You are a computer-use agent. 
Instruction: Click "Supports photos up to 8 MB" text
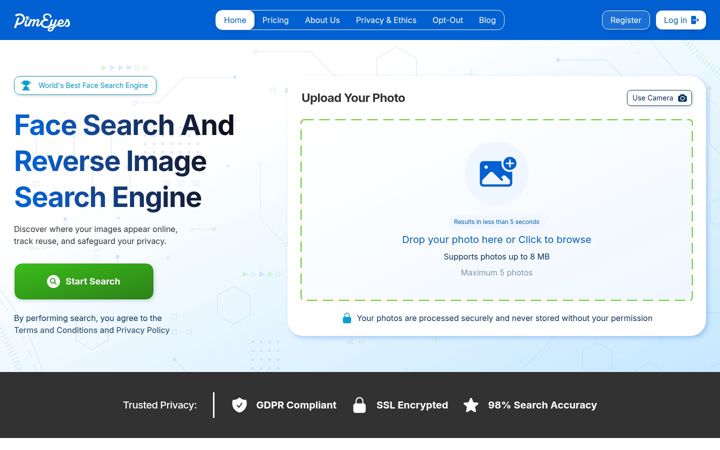pos(496,257)
